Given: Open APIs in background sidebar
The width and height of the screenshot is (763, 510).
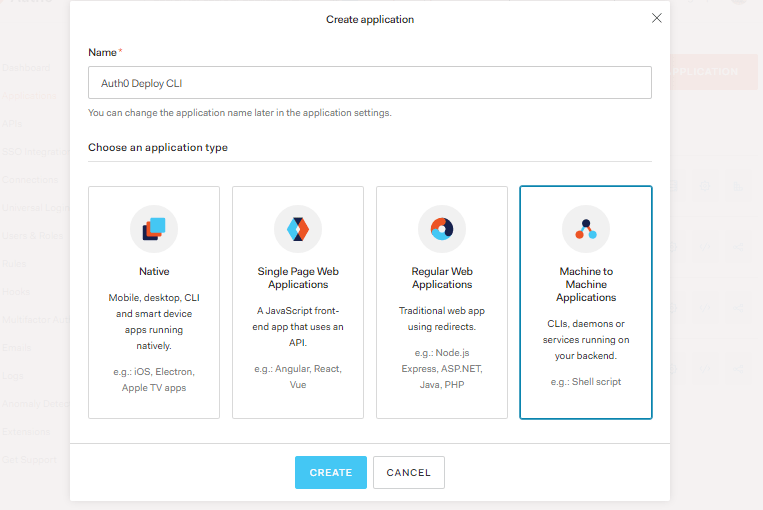Looking at the screenshot, I should click(x=12, y=124).
